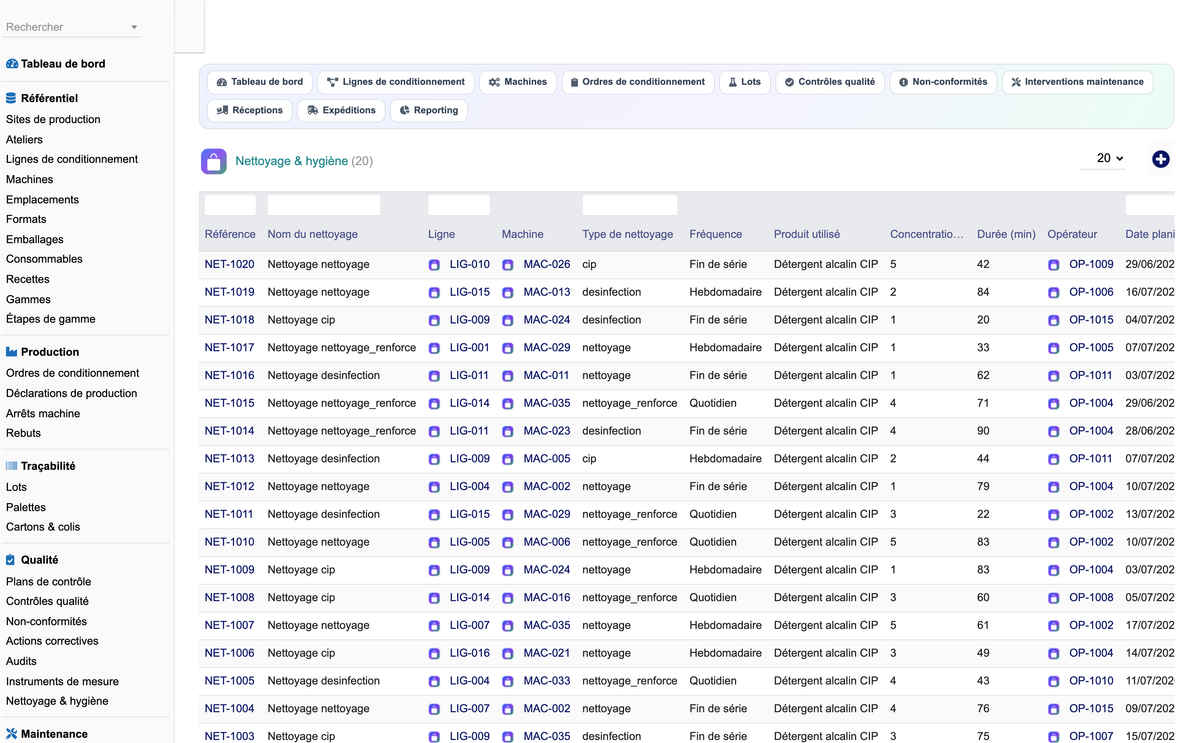Viewport: 1200px width, 743px height.
Task: Click the machine icon next to MAC-026
Action: coord(508,265)
